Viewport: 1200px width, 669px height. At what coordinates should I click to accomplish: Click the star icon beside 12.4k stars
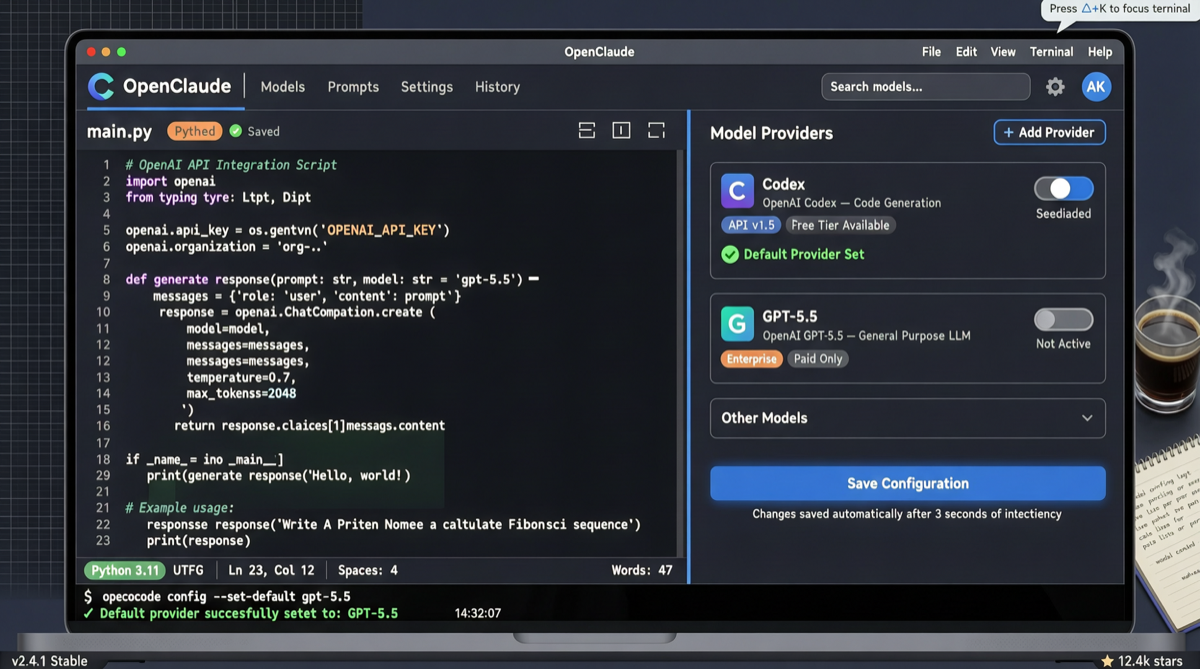(1107, 661)
